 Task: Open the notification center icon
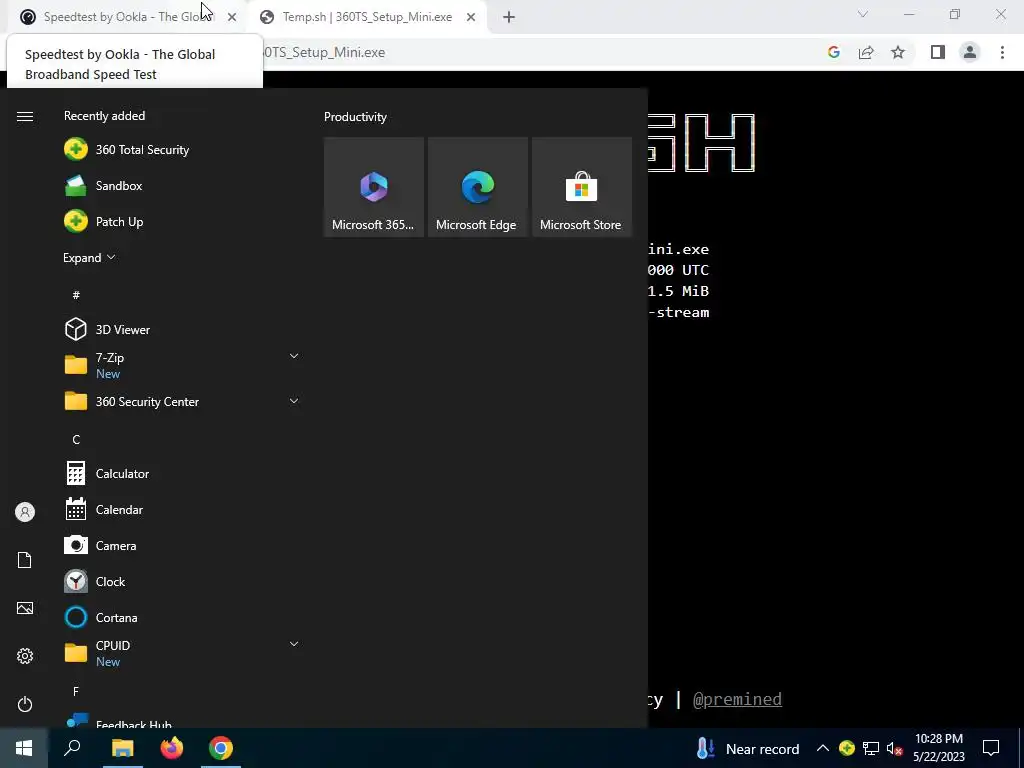point(991,748)
